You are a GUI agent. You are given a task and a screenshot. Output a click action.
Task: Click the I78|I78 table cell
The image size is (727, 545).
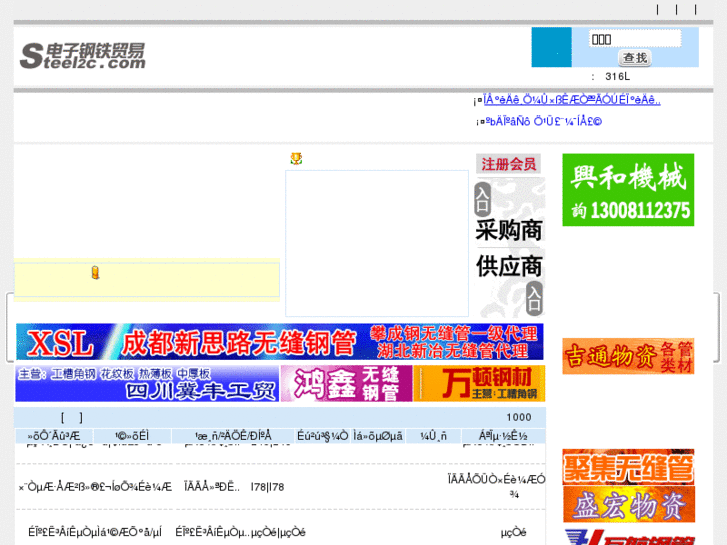[x=267, y=487]
